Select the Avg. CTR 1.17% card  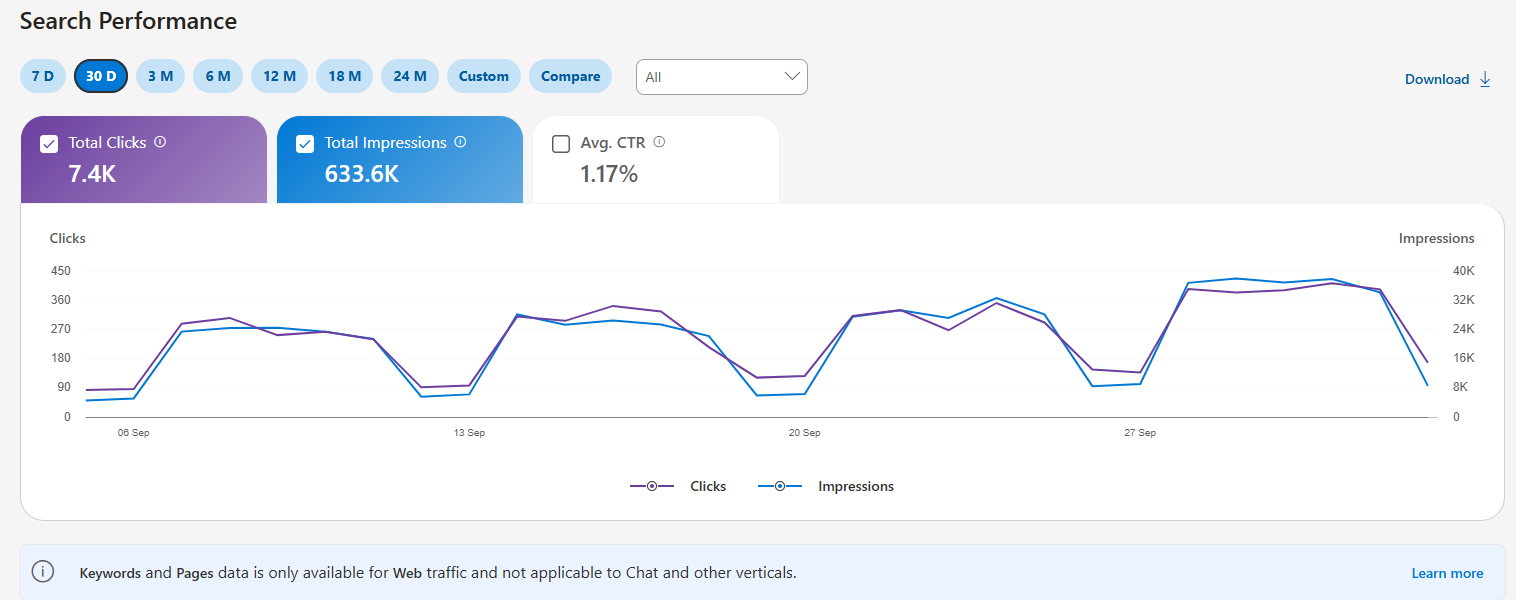click(656, 160)
